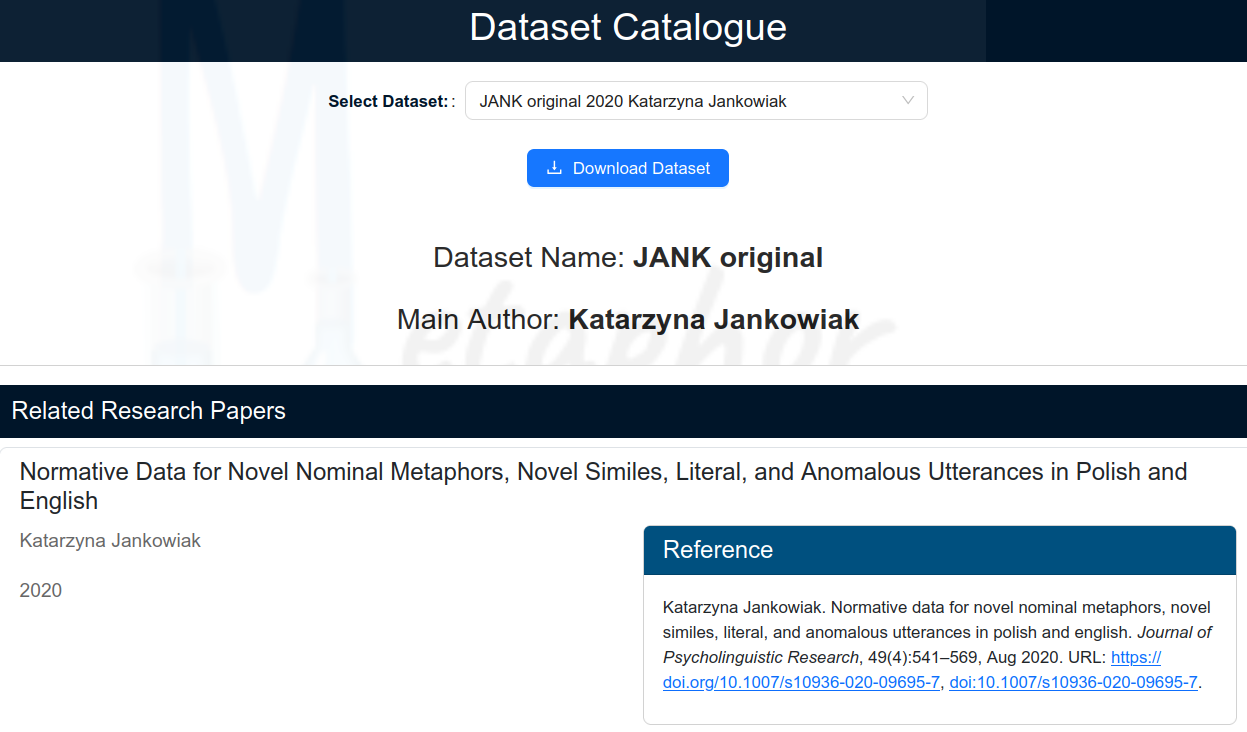1247x732 pixels.
Task: Click the Dataset Catalogue page heading
Action: pyautogui.click(x=627, y=28)
